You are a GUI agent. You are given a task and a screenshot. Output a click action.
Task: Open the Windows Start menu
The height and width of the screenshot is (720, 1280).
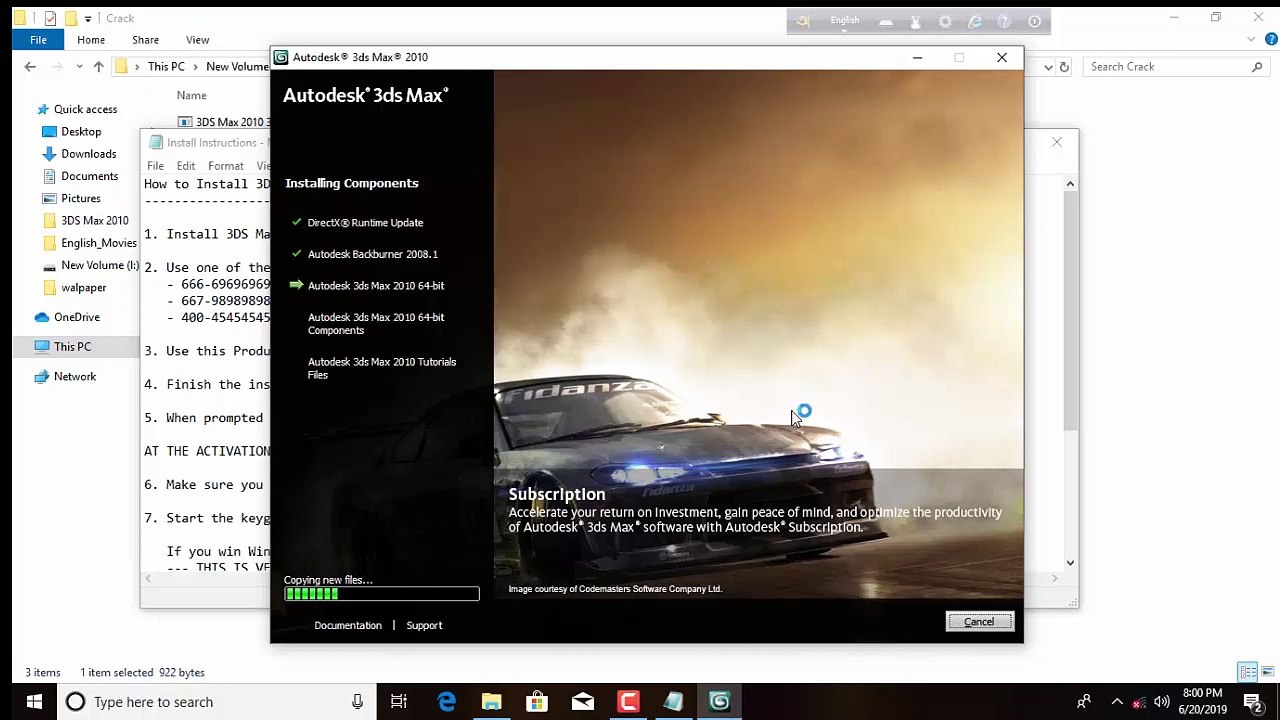point(33,702)
